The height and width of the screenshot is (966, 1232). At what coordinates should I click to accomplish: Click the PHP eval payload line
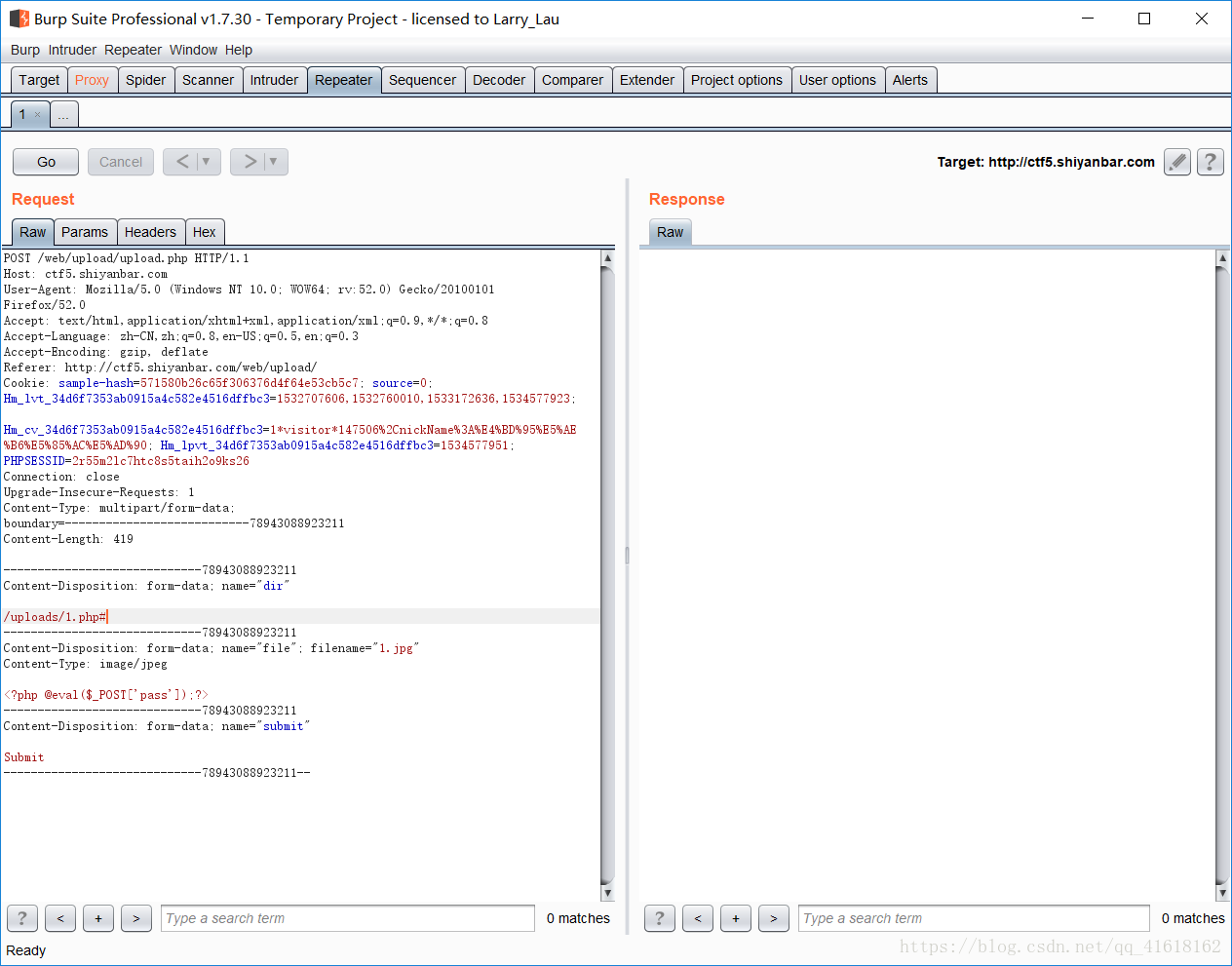[105, 695]
